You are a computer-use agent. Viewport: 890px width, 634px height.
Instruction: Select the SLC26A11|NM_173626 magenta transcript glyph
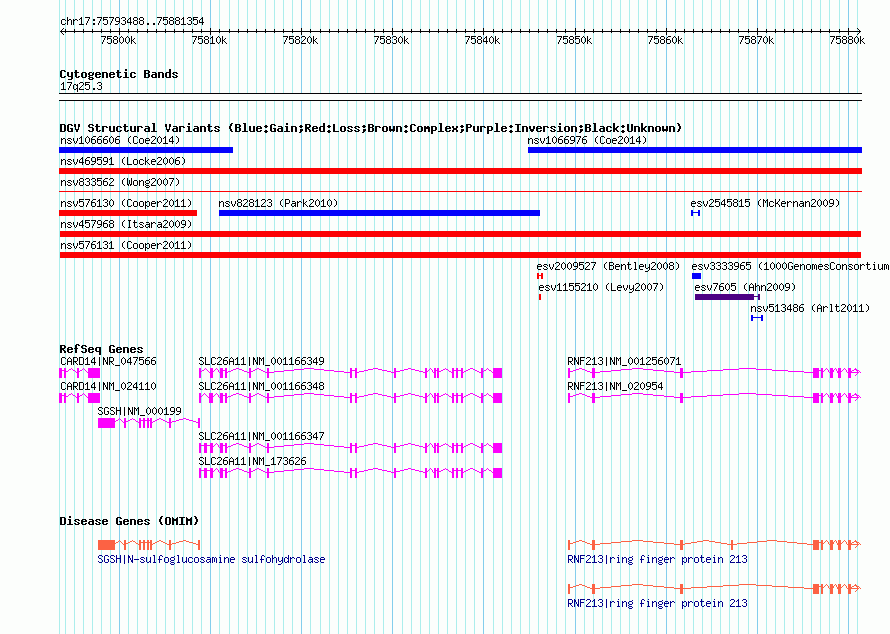(x=350, y=473)
